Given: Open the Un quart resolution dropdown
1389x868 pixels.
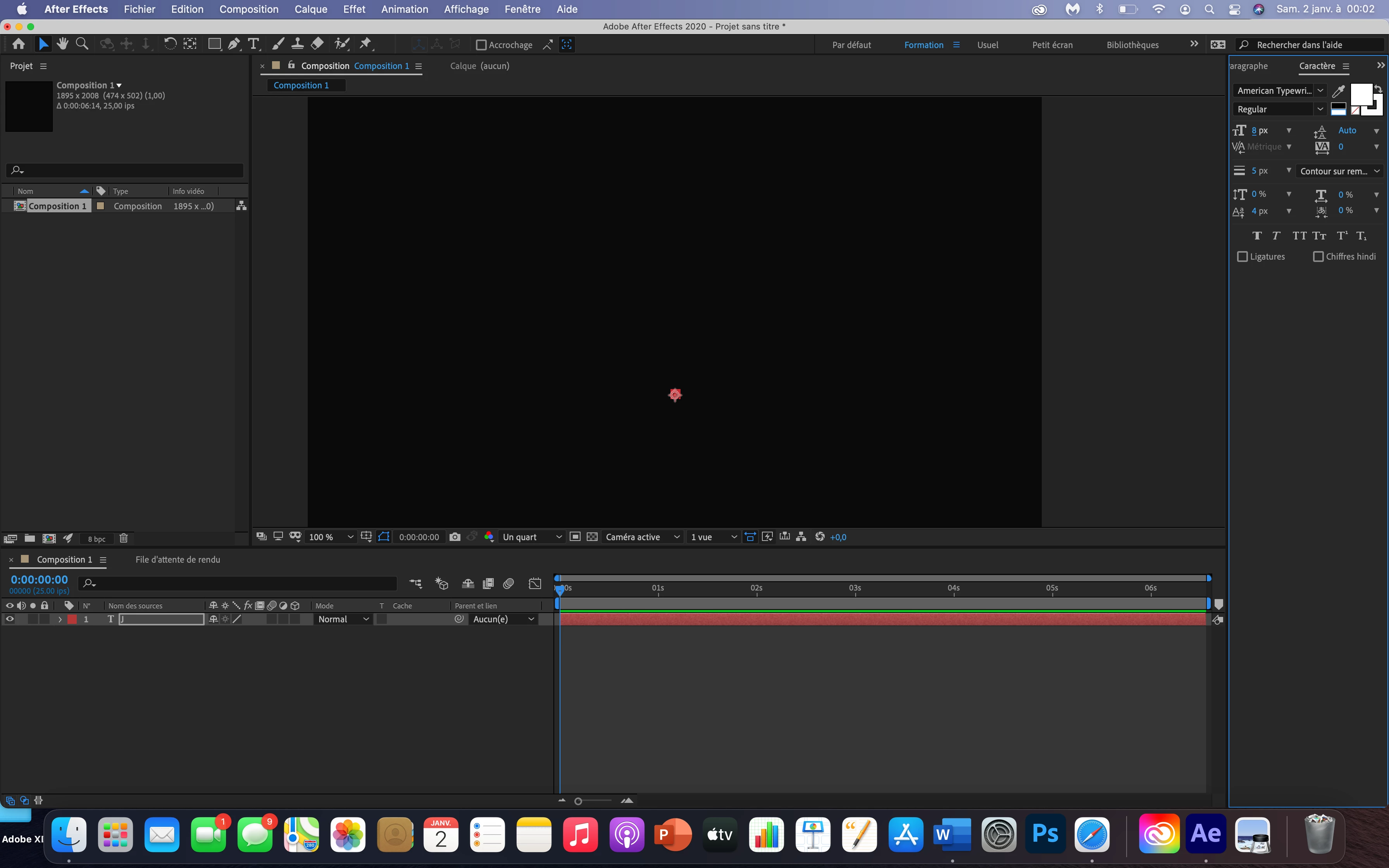Looking at the screenshot, I should point(531,537).
